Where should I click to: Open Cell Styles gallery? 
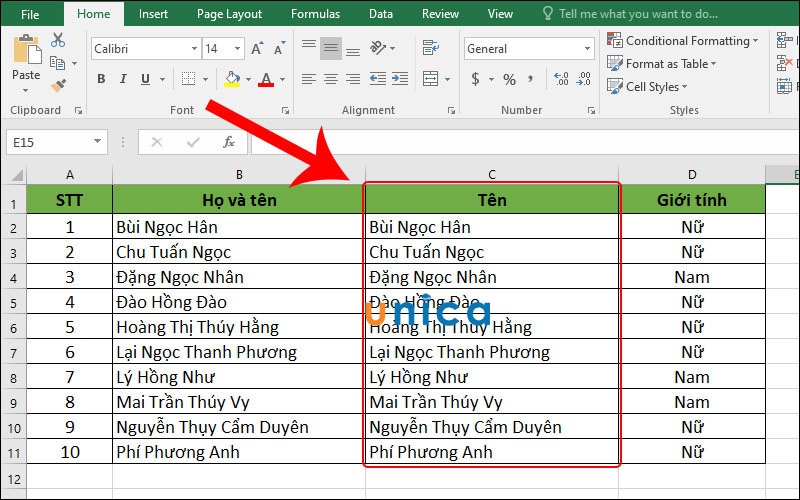pos(647,87)
